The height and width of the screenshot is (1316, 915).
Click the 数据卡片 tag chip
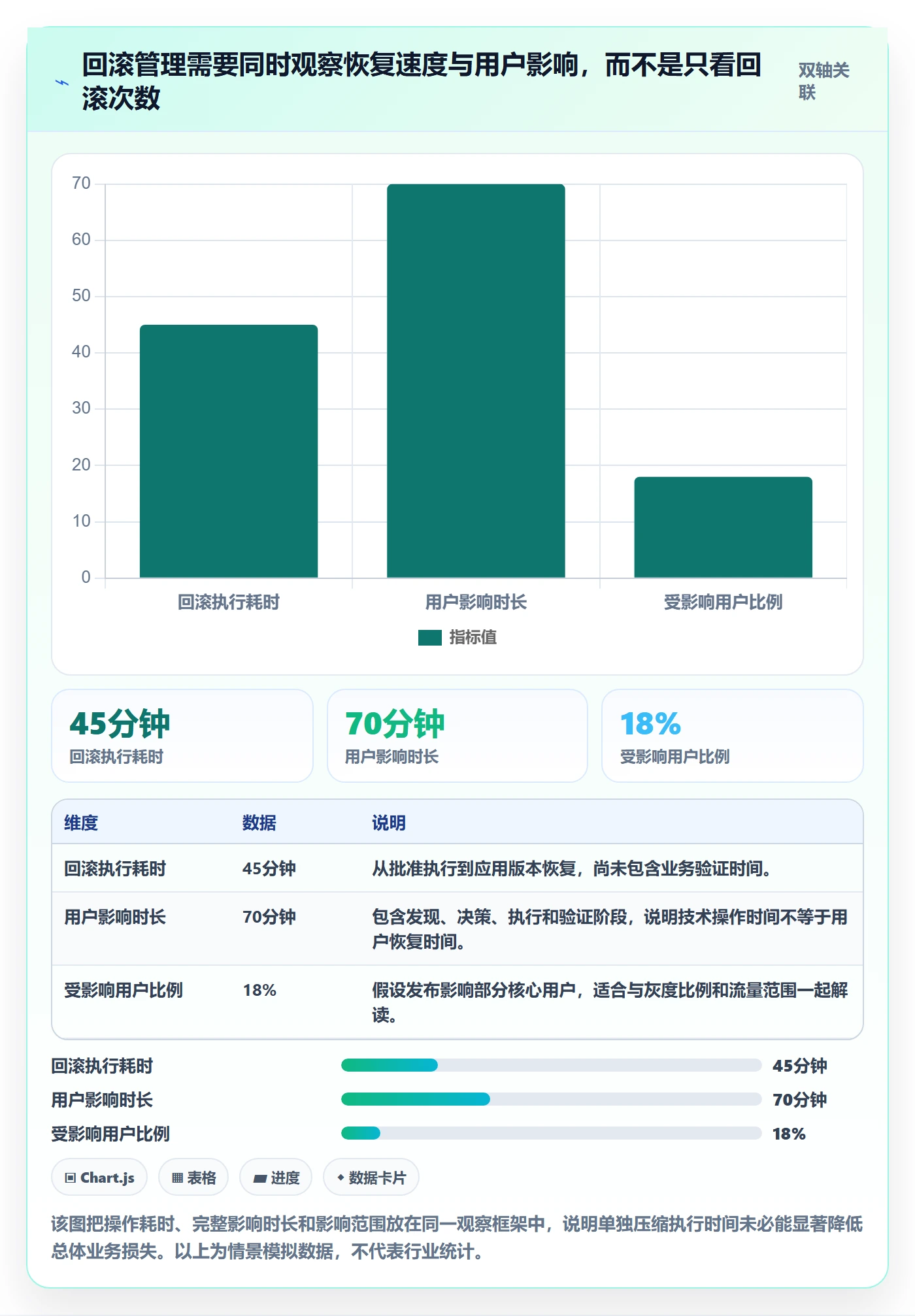pyautogui.click(x=371, y=1177)
